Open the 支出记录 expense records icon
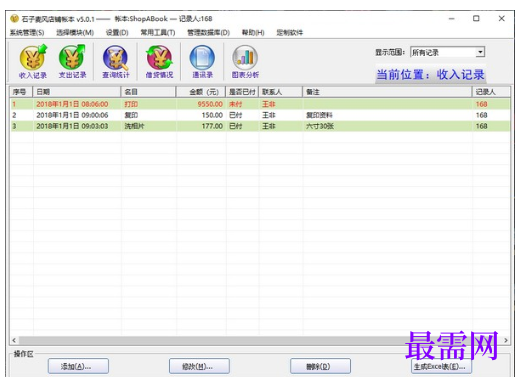517x377 pixels. pyautogui.click(x=72, y=62)
